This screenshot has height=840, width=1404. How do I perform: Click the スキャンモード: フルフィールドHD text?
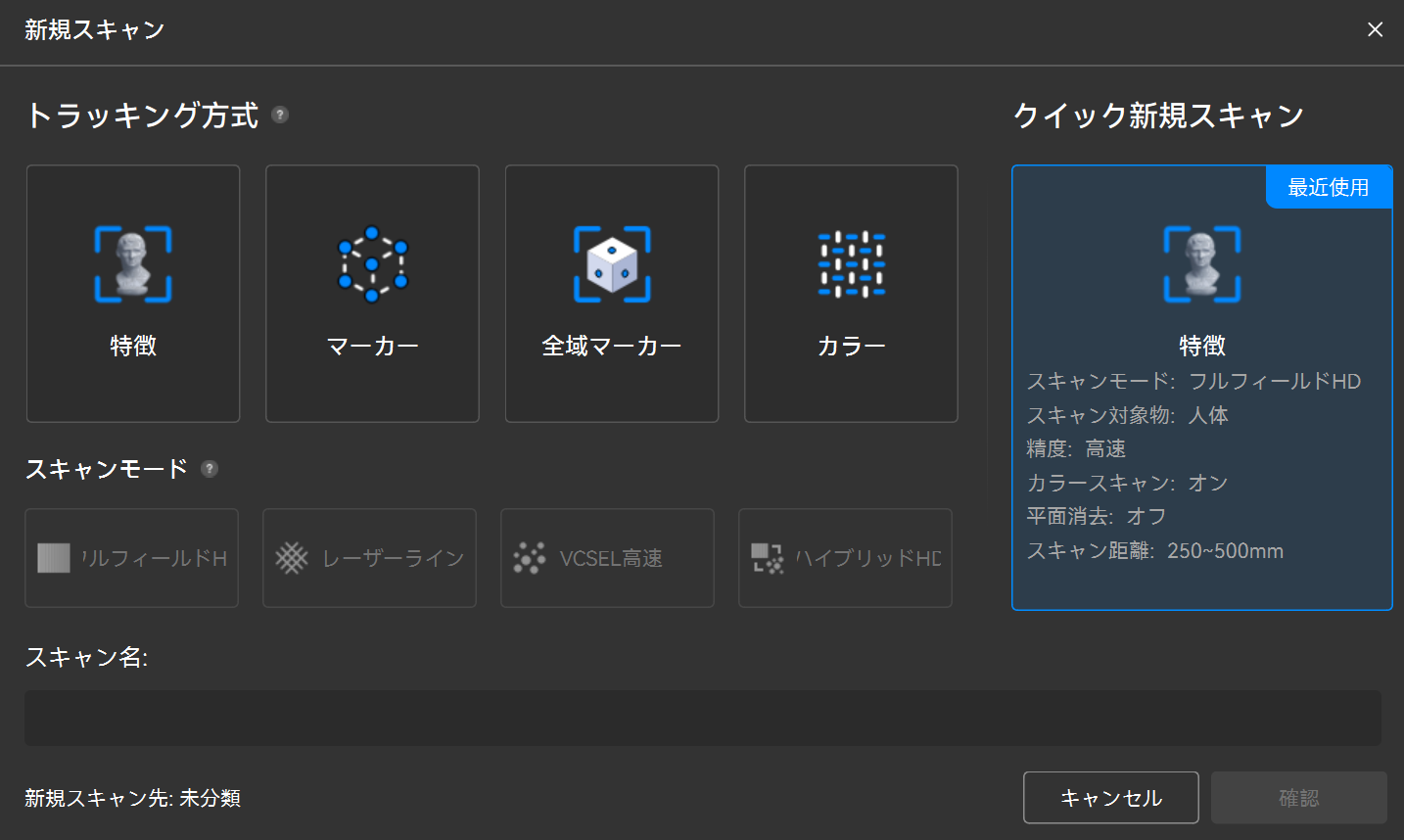point(1193,381)
